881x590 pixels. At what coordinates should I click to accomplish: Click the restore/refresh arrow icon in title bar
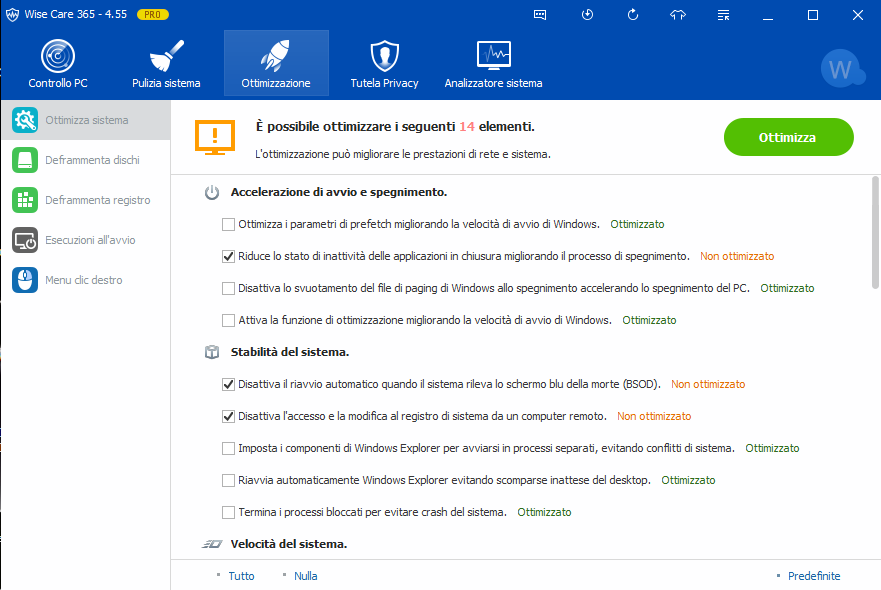[x=633, y=15]
